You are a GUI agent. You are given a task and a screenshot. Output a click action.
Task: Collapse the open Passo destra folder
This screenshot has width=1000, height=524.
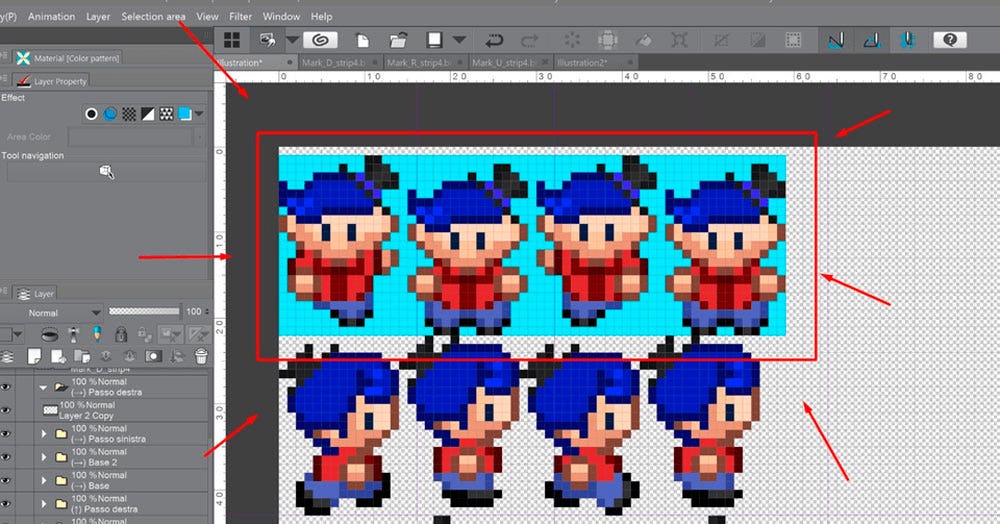(43, 387)
